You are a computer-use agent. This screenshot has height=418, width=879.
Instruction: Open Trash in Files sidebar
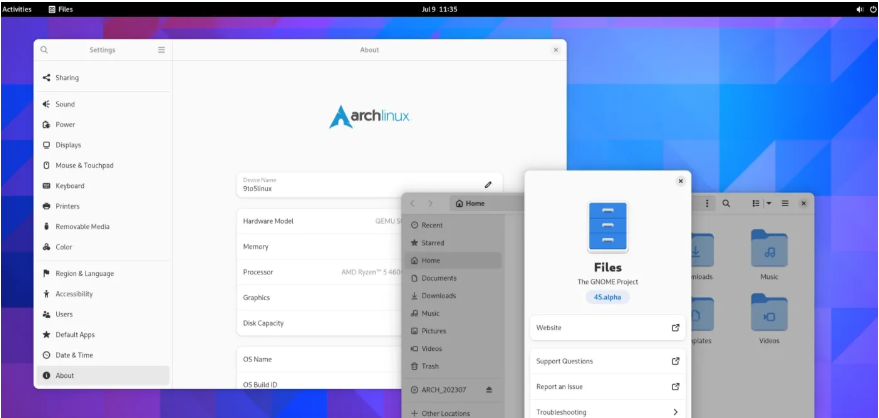453,366
